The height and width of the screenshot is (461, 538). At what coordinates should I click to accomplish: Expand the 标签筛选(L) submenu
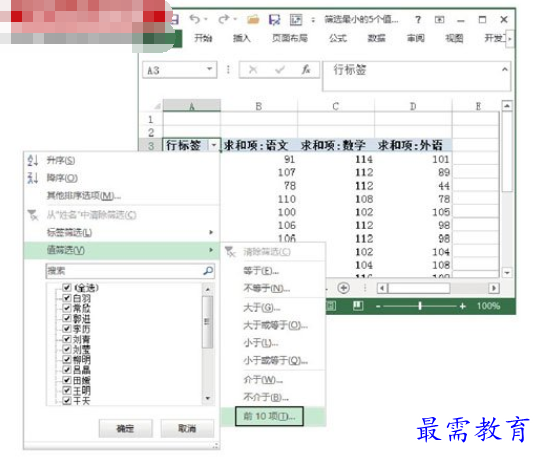point(211,232)
